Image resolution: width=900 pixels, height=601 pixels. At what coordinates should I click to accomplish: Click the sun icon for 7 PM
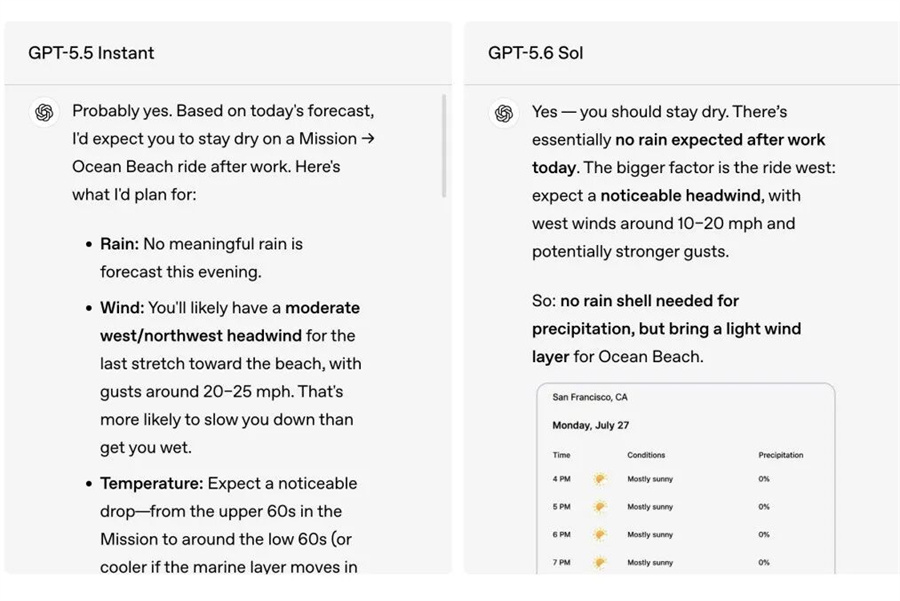(x=600, y=563)
